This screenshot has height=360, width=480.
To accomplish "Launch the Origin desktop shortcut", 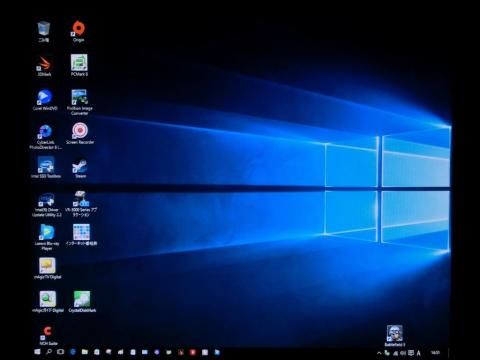I will [78, 31].
